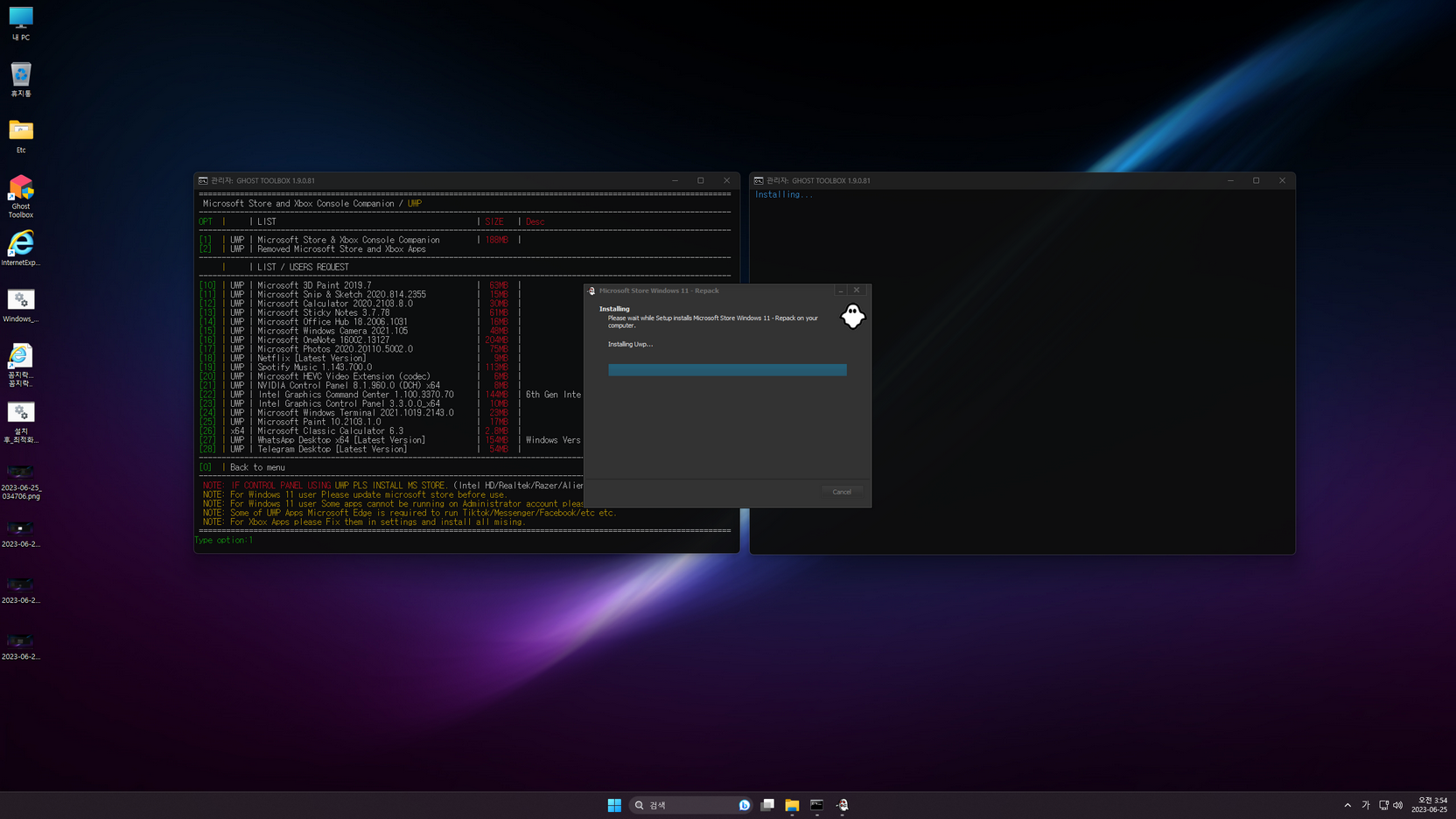Image resolution: width=1456 pixels, height=819 pixels.
Task: Click 'Removed Microsoft Store and Xbox Apps' line
Action: click(341, 249)
